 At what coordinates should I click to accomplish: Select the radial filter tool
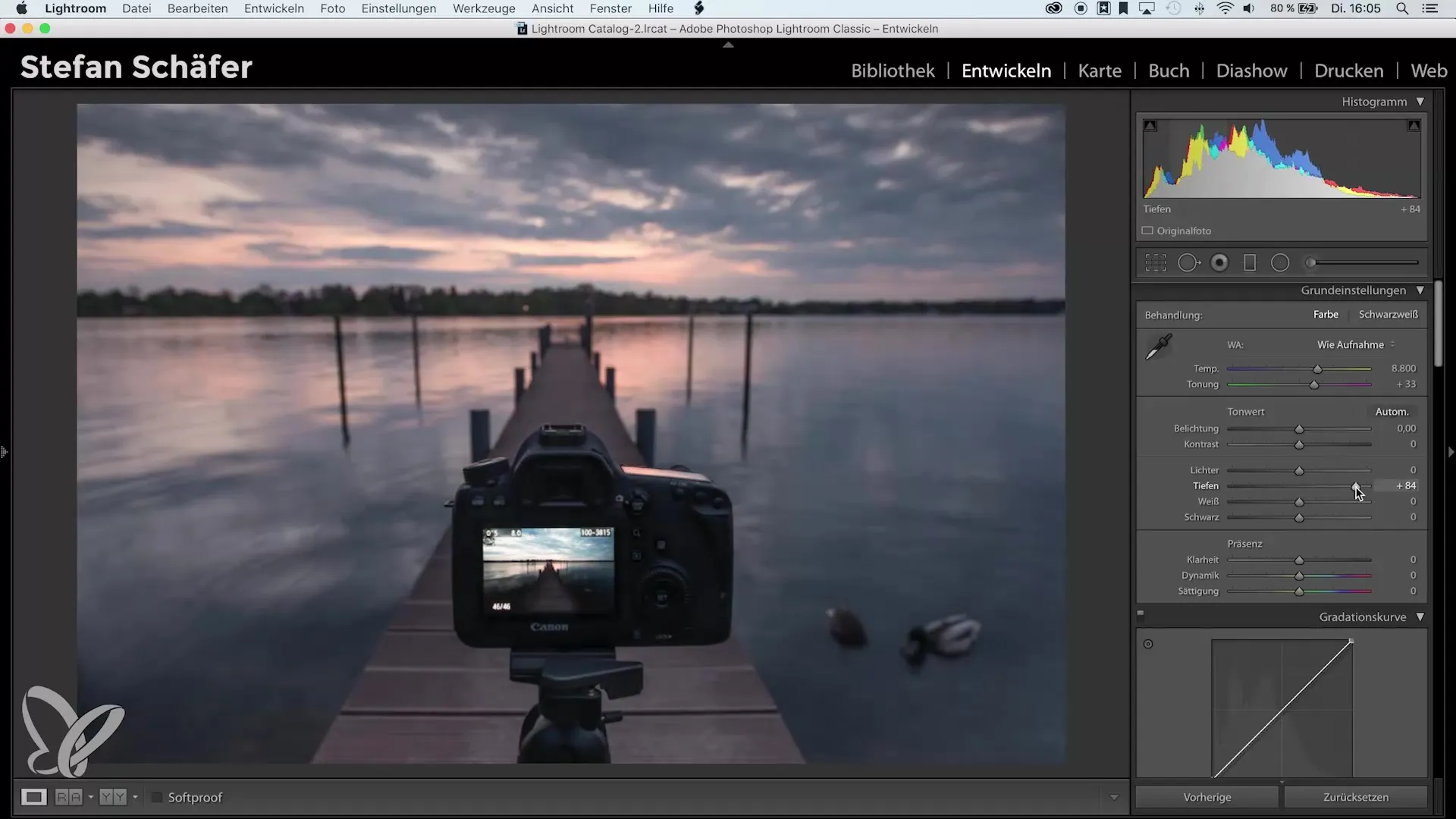click(x=1280, y=262)
